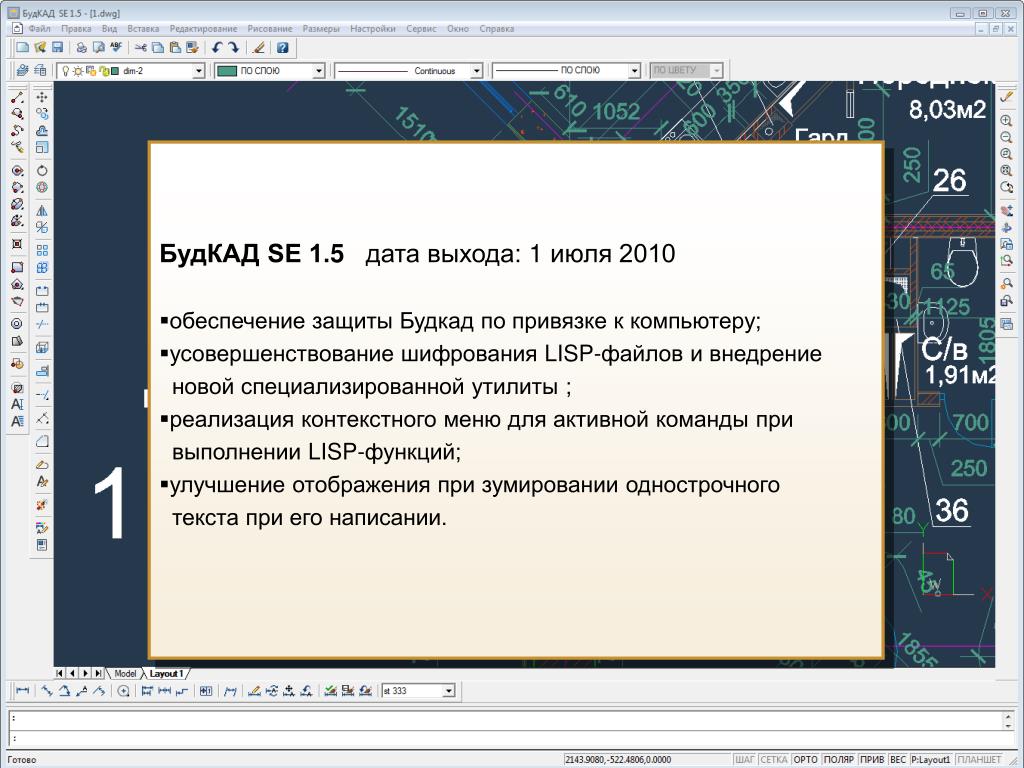Click the Zoom Out magnifier on right toolbar
The width and height of the screenshot is (1024, 768).
(x=1006, y=137)
